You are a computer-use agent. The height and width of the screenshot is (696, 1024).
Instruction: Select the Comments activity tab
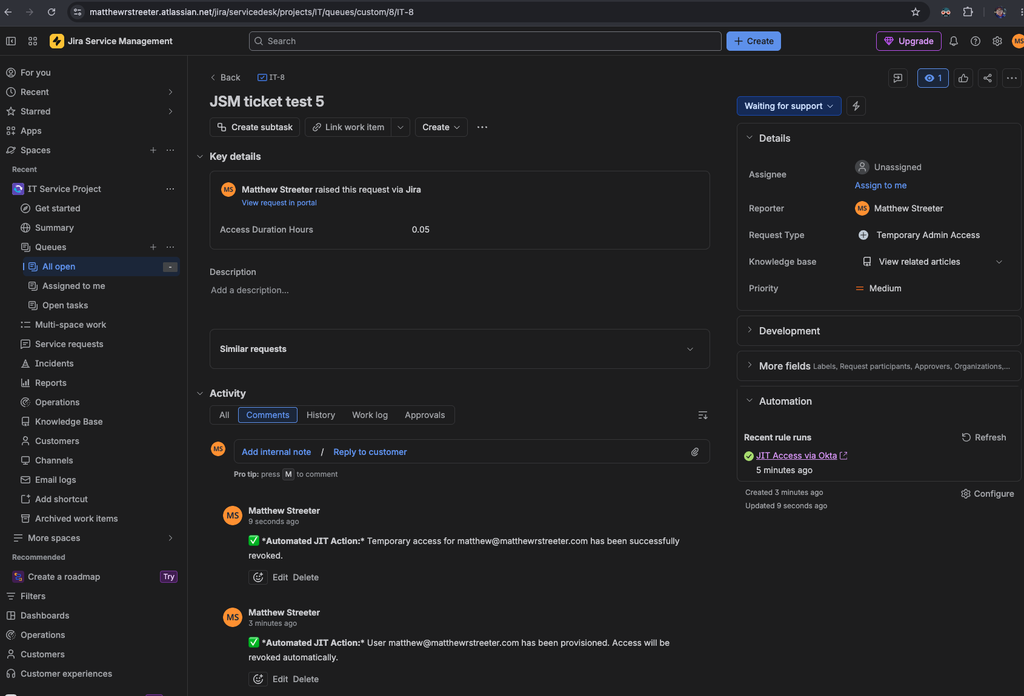(268, 415)
